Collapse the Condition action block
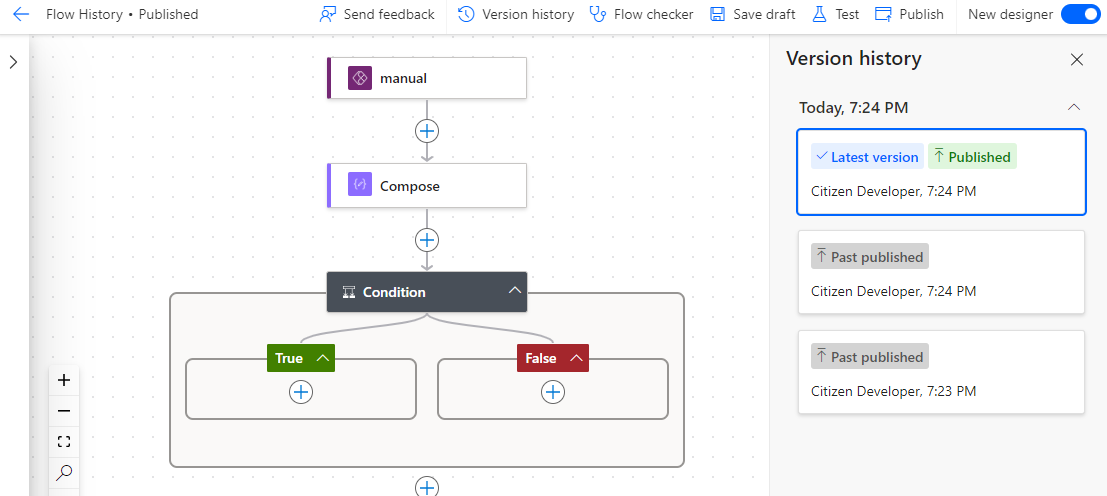The image size is (1107, 496). [x=515, y=291]
